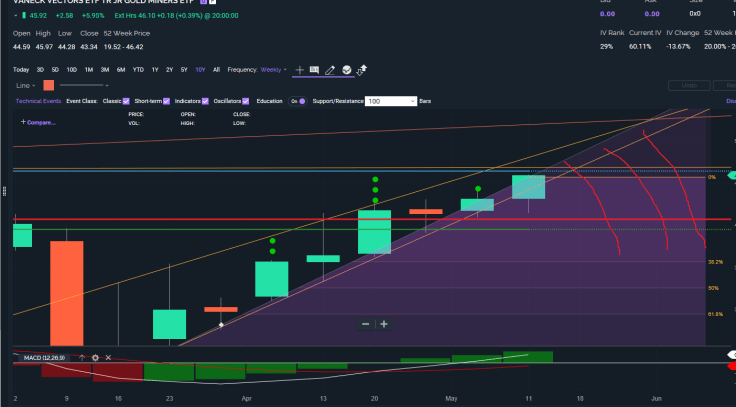The width and height of the screenshot is (736, 407).
Task: Uncheck the Classic event class checkbox
Action: (x=127, y=101)
